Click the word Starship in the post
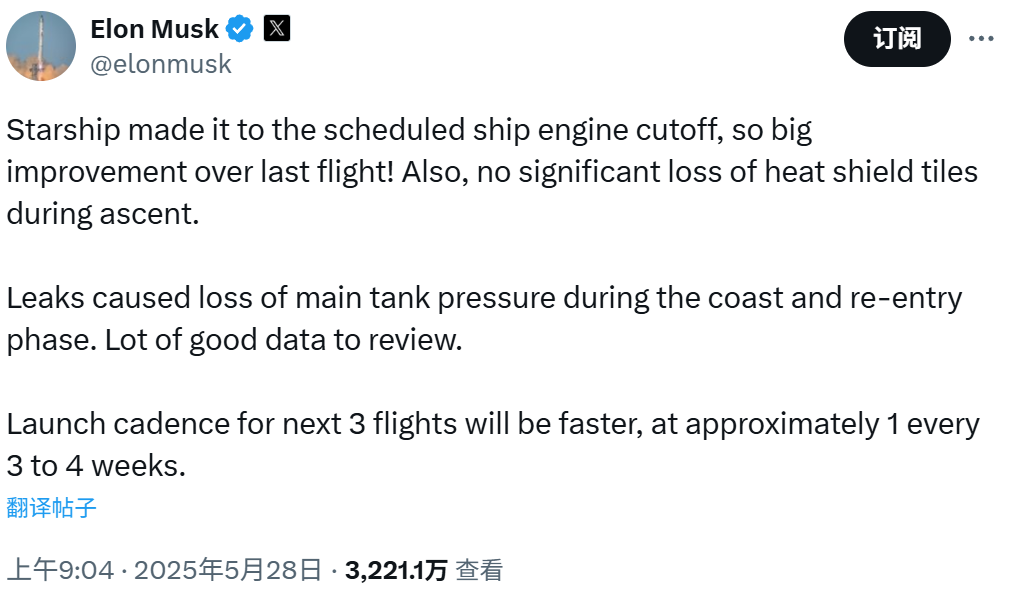Viewport: 1012px width, 609px height. tap(63, 130)
